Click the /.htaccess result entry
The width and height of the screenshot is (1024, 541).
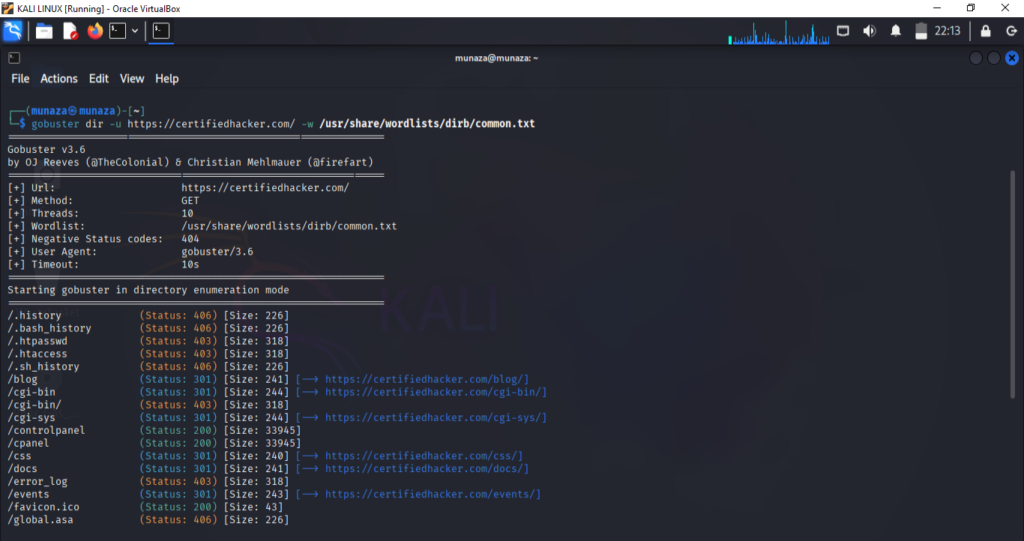coord(37,353)
